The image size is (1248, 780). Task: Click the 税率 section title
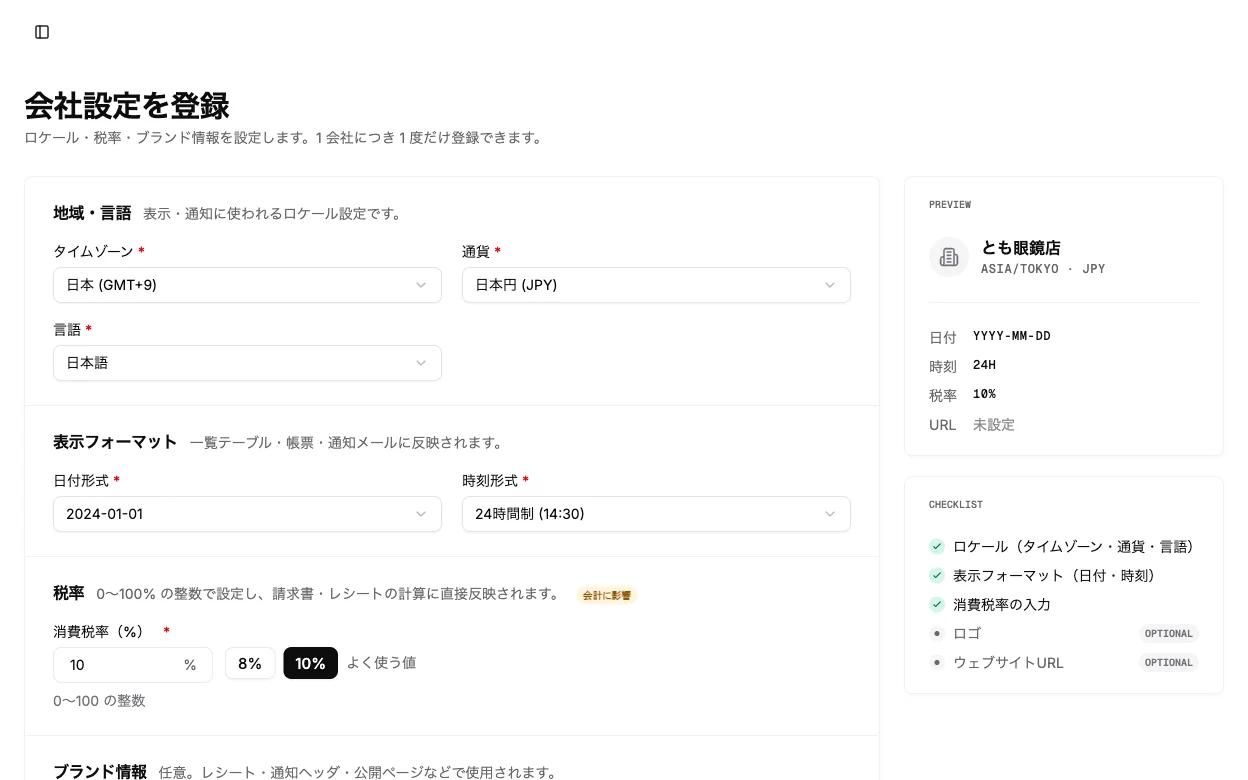click(69, 593)
